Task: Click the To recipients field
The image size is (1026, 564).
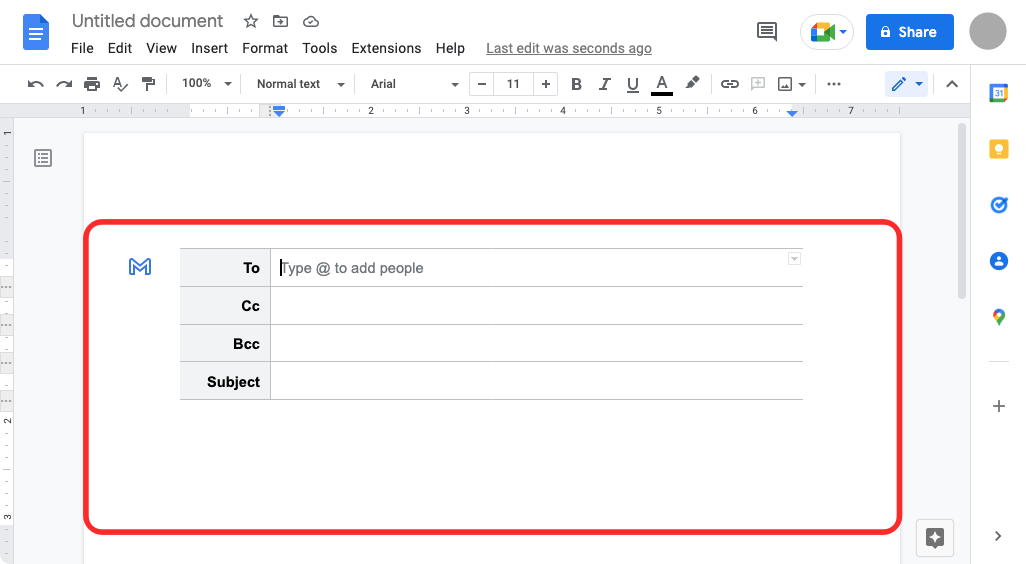Action: click(537, 268)
